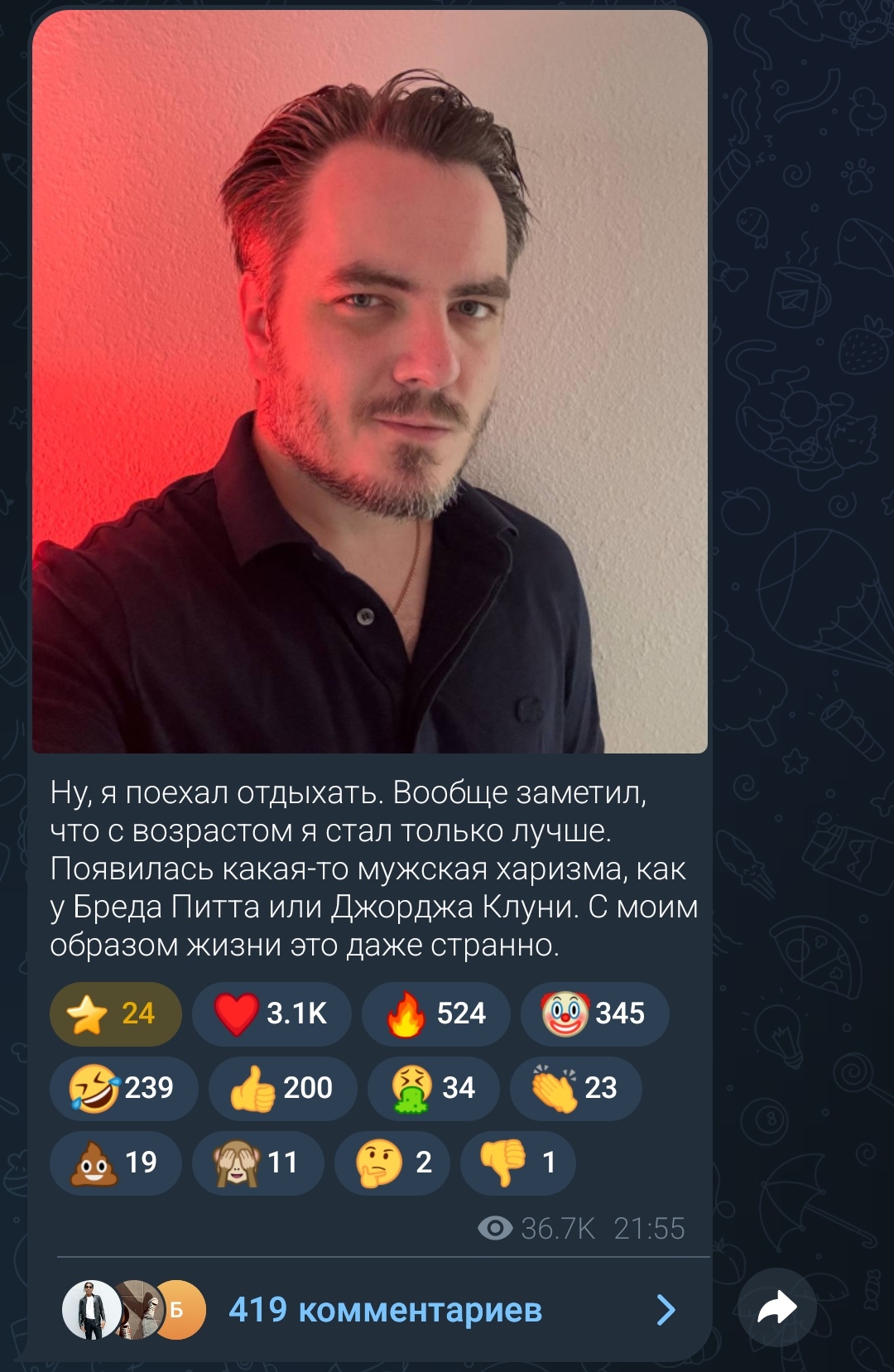Tap the clapping hands reaction with 23
Screen dimensions: 894x1372
click(x=575, y=1088)
